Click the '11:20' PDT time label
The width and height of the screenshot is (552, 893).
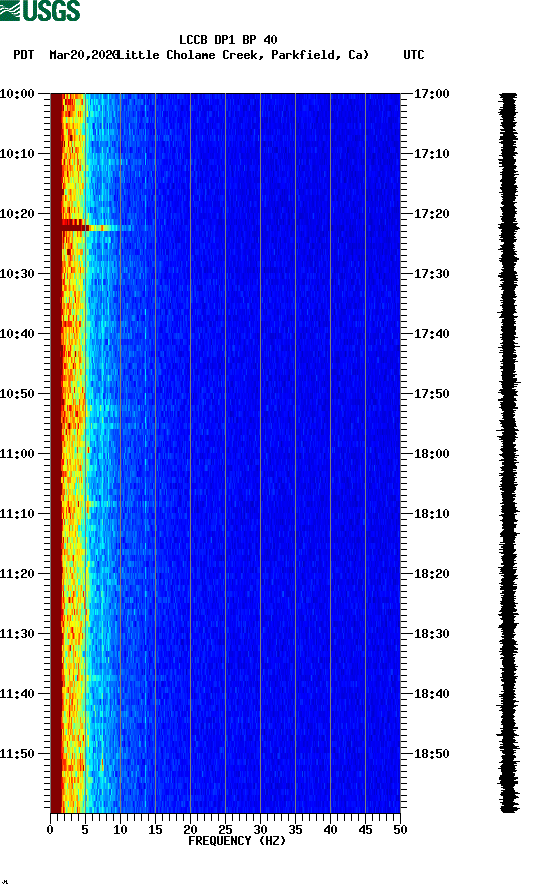[17, 574]
